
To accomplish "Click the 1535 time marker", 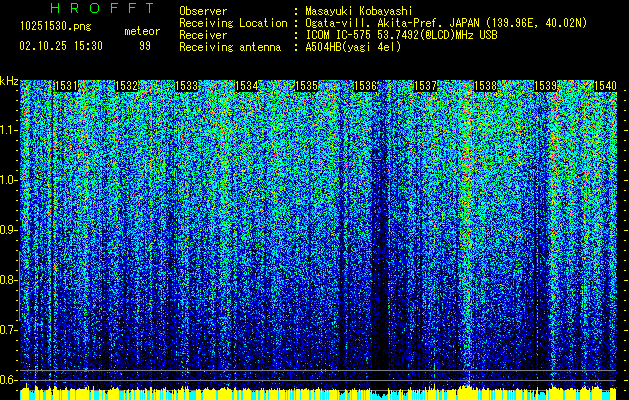I will pos(306,86).
